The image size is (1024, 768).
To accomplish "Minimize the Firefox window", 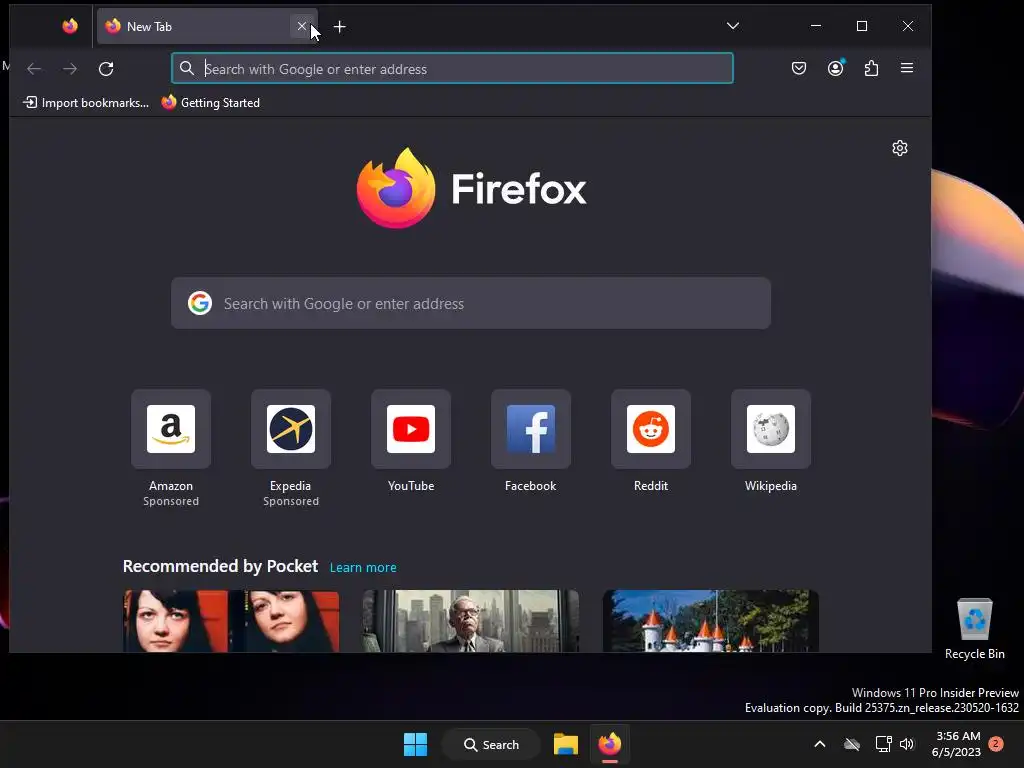I will (816, 26).
